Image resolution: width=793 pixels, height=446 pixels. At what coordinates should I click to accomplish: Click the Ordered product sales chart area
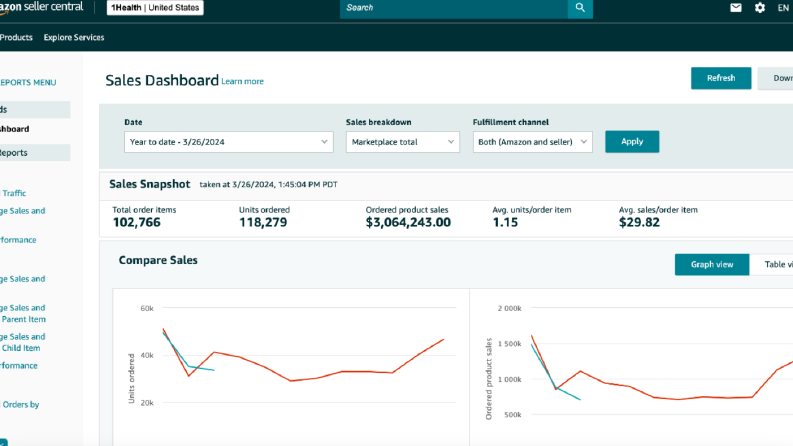(631, 368)
